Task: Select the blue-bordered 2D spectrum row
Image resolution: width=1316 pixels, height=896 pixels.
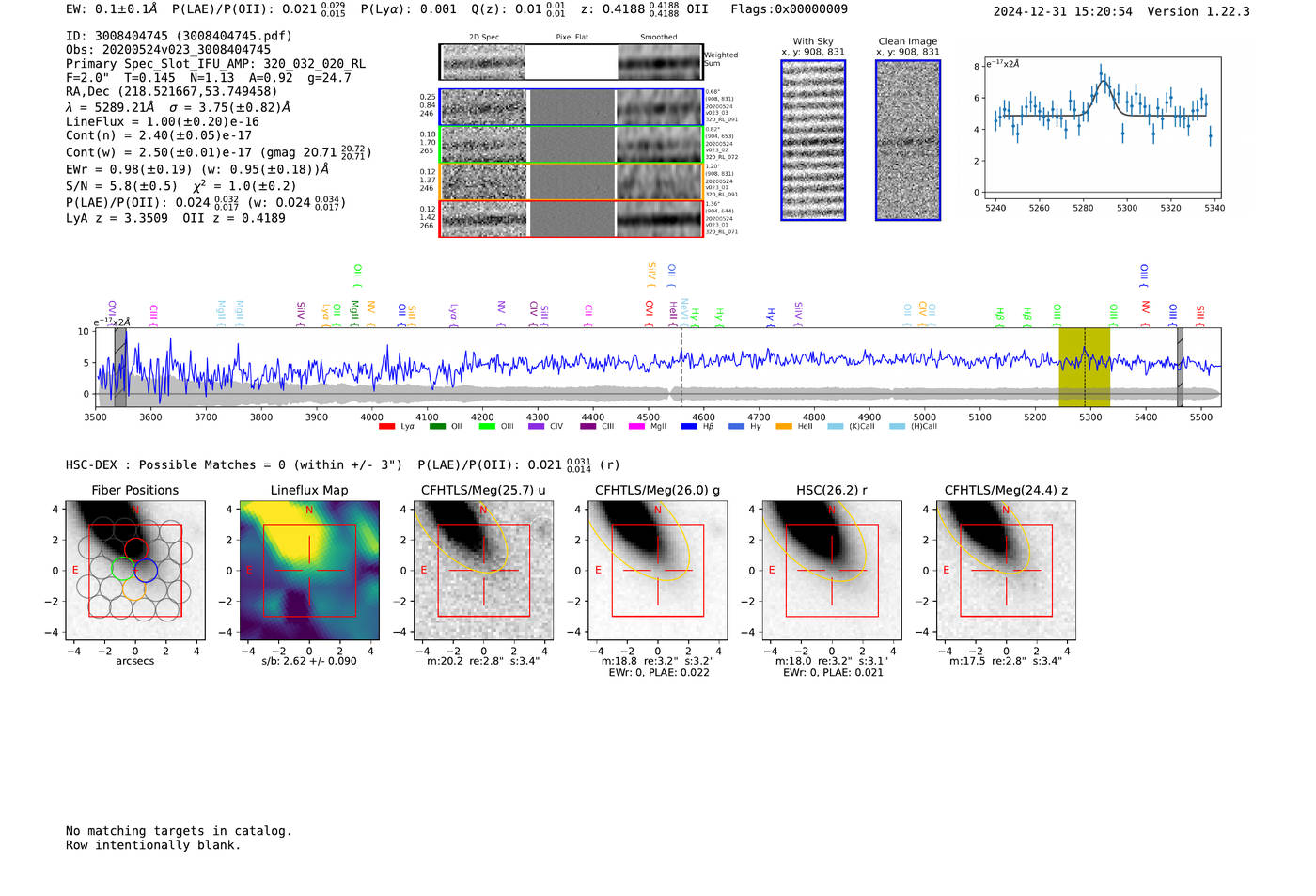Action: pos(571,107)
